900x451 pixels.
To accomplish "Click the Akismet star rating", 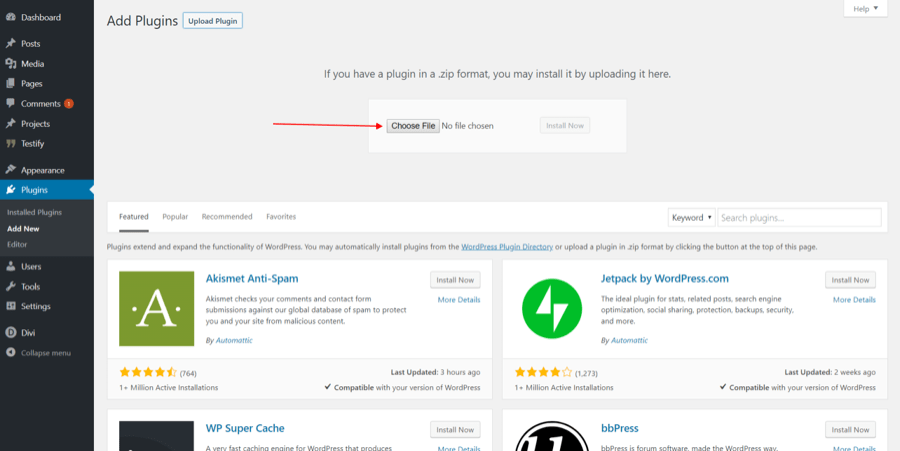I will [148, 372].
